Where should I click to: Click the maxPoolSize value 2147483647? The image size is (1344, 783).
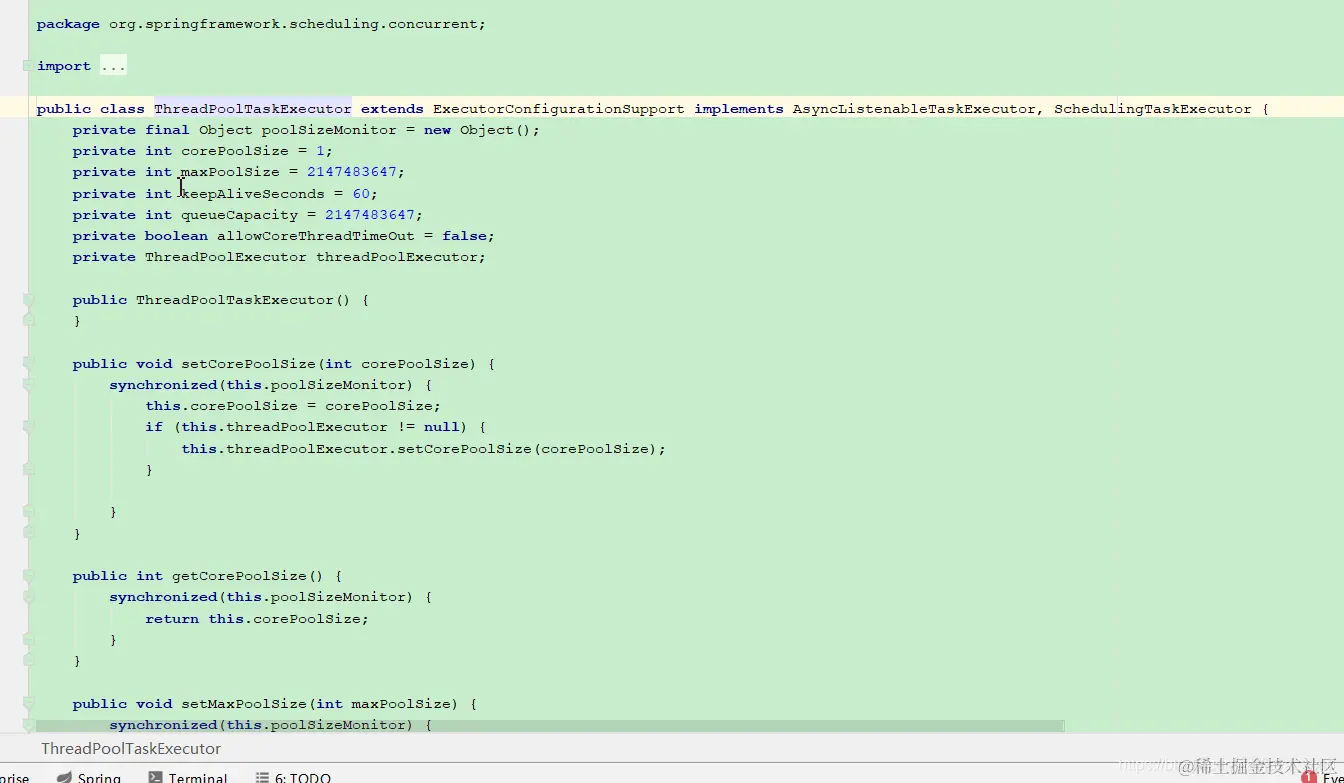click(352, 172)
